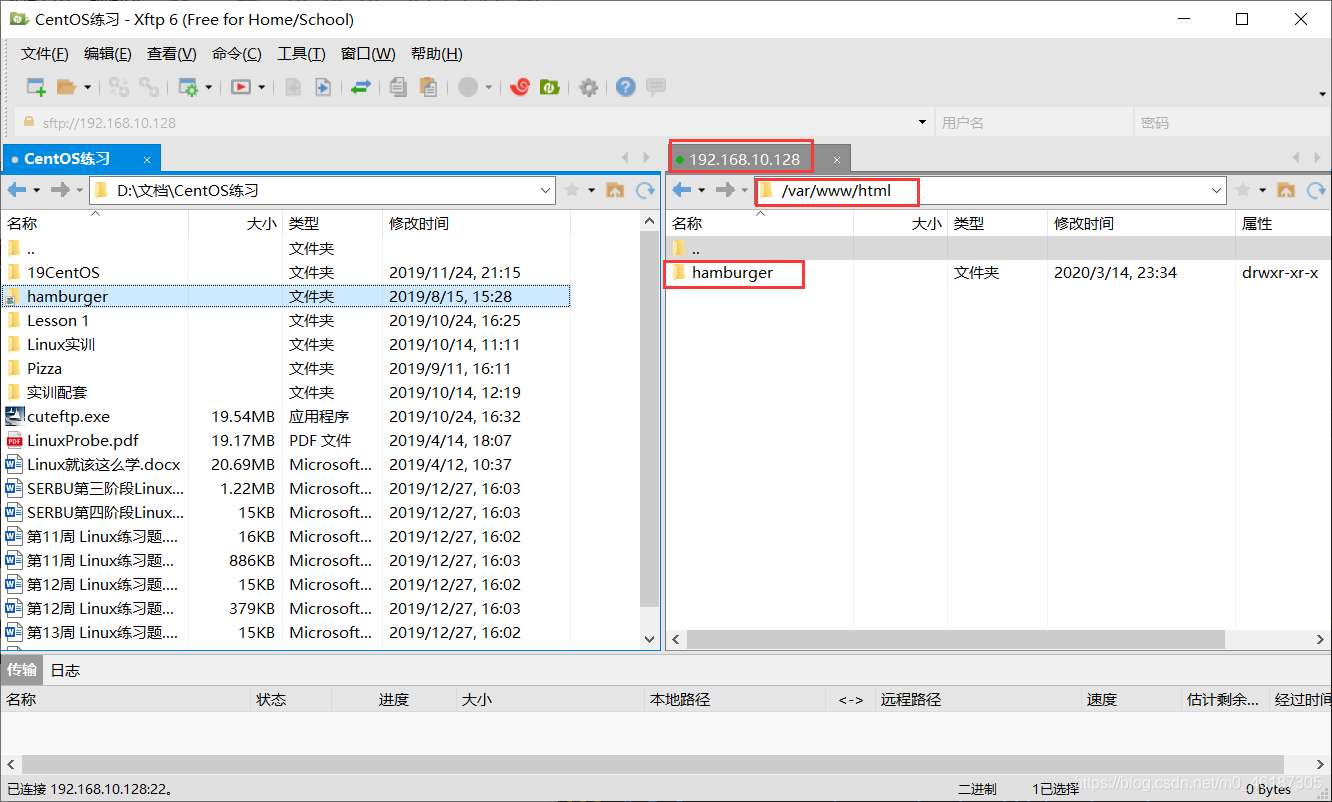Click the New Session toolbar icon

tap(36, 87)
